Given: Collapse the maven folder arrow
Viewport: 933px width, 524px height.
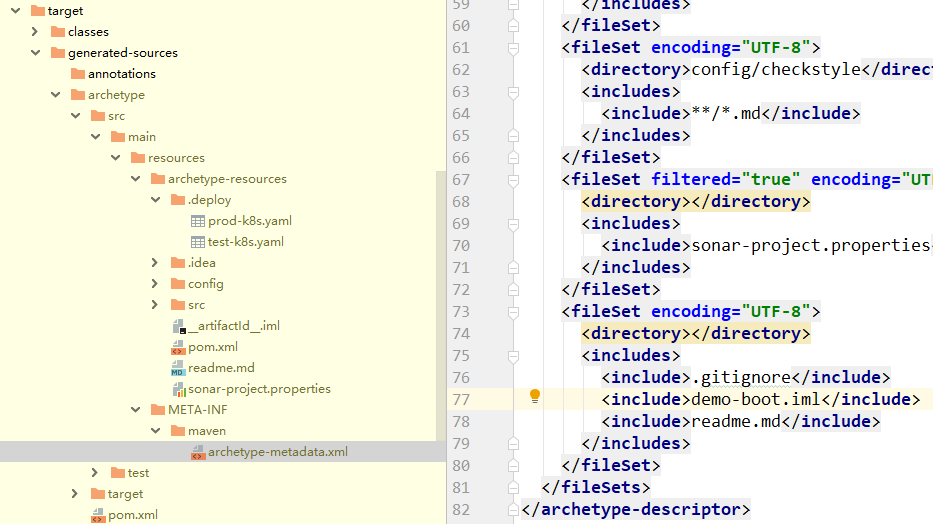Looking at the screenshot, I should [156, 431].
